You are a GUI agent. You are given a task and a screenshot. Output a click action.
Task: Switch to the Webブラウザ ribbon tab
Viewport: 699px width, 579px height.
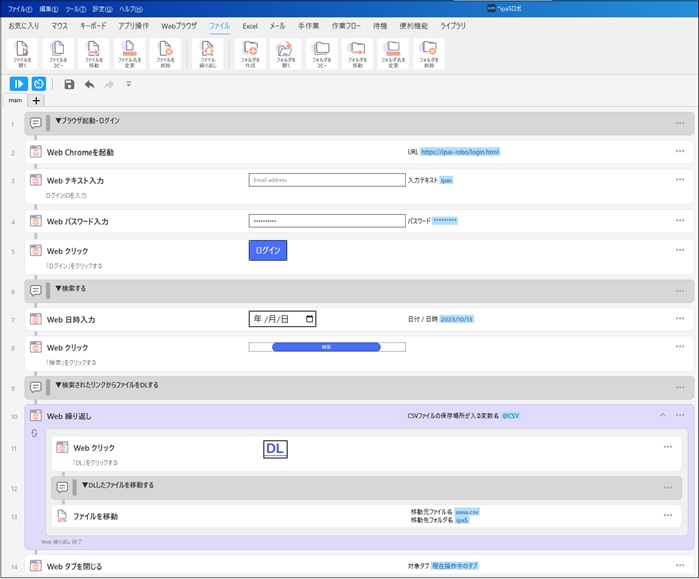(179, 25)
